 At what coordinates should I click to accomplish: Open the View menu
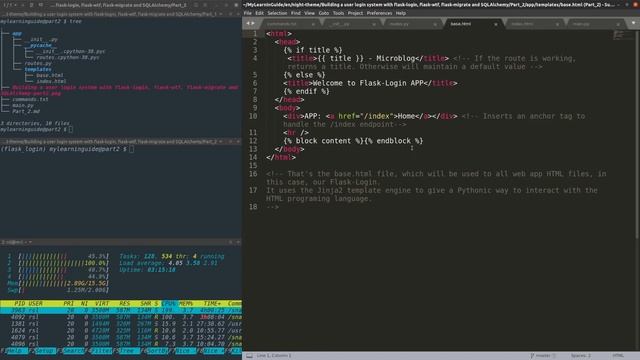click(309, 13)
